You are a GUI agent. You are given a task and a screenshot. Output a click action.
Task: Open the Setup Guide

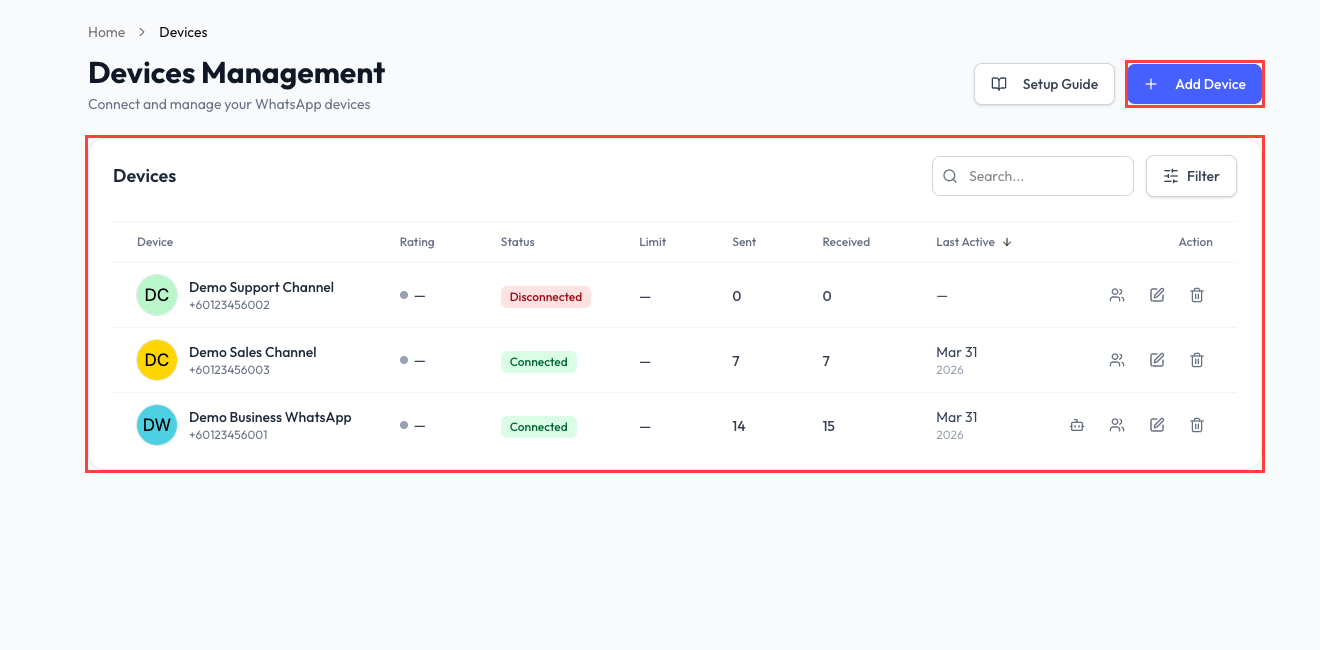pyautogui.click(x=1044, y=84)
